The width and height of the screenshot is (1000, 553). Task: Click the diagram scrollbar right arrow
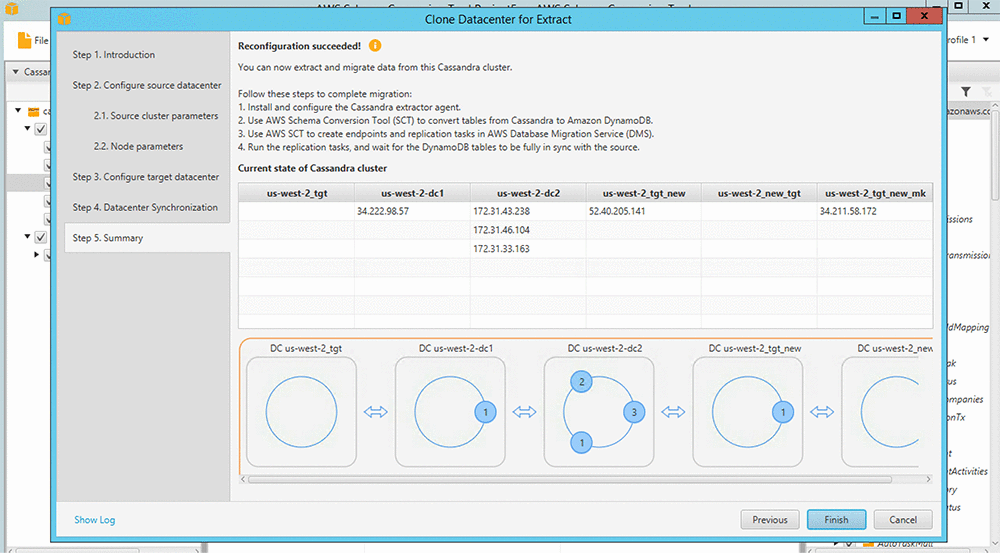(928, 479)
